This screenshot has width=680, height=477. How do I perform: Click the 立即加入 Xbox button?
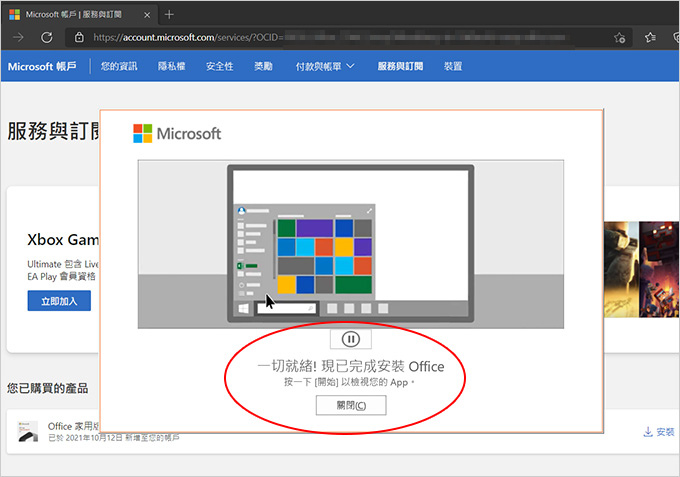[59, 301]
